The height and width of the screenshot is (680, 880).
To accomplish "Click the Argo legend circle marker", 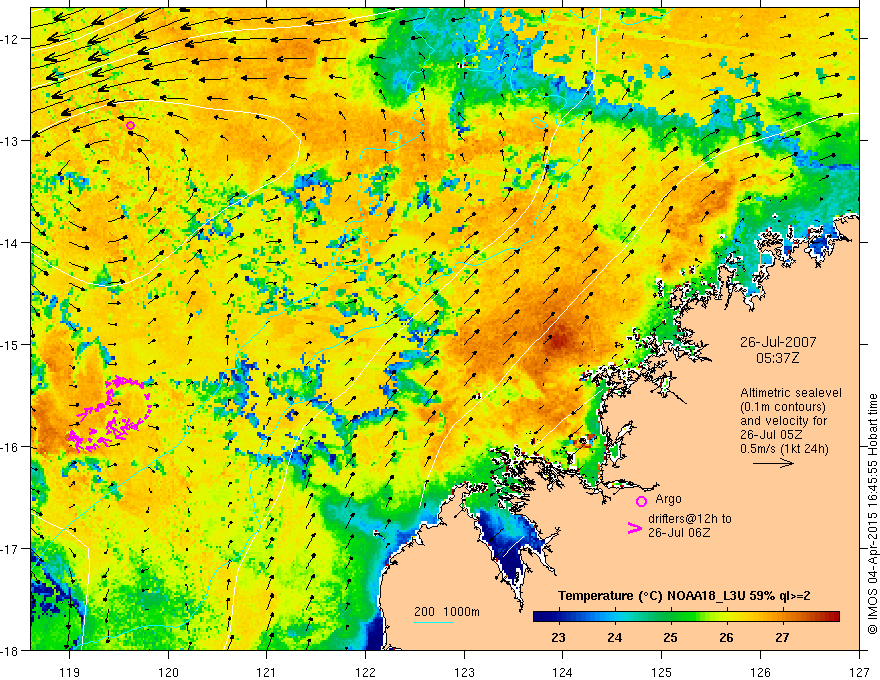I will point(641,501).
